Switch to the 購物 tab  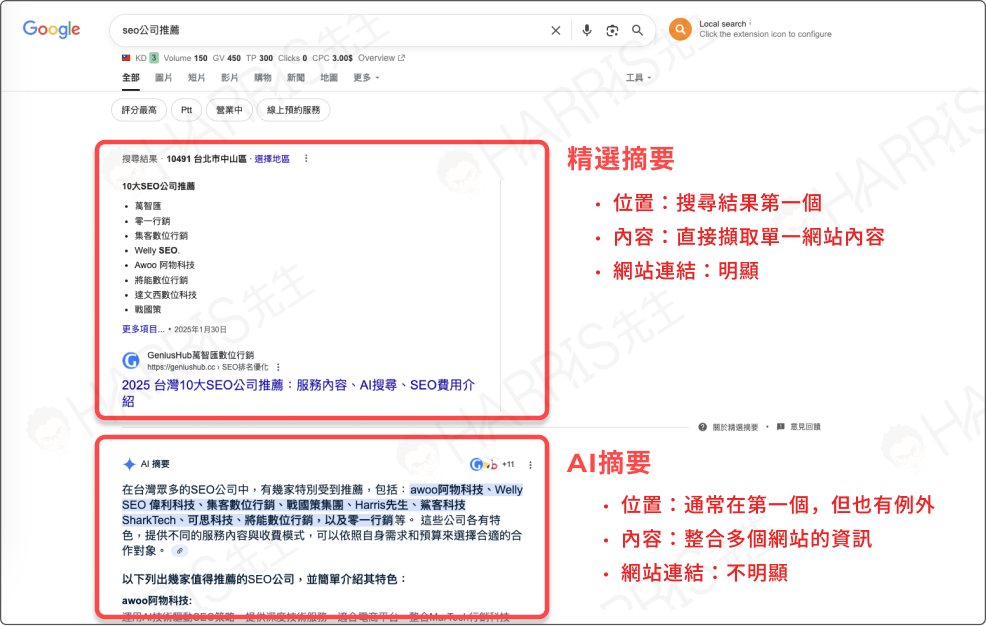coord(263,77)
